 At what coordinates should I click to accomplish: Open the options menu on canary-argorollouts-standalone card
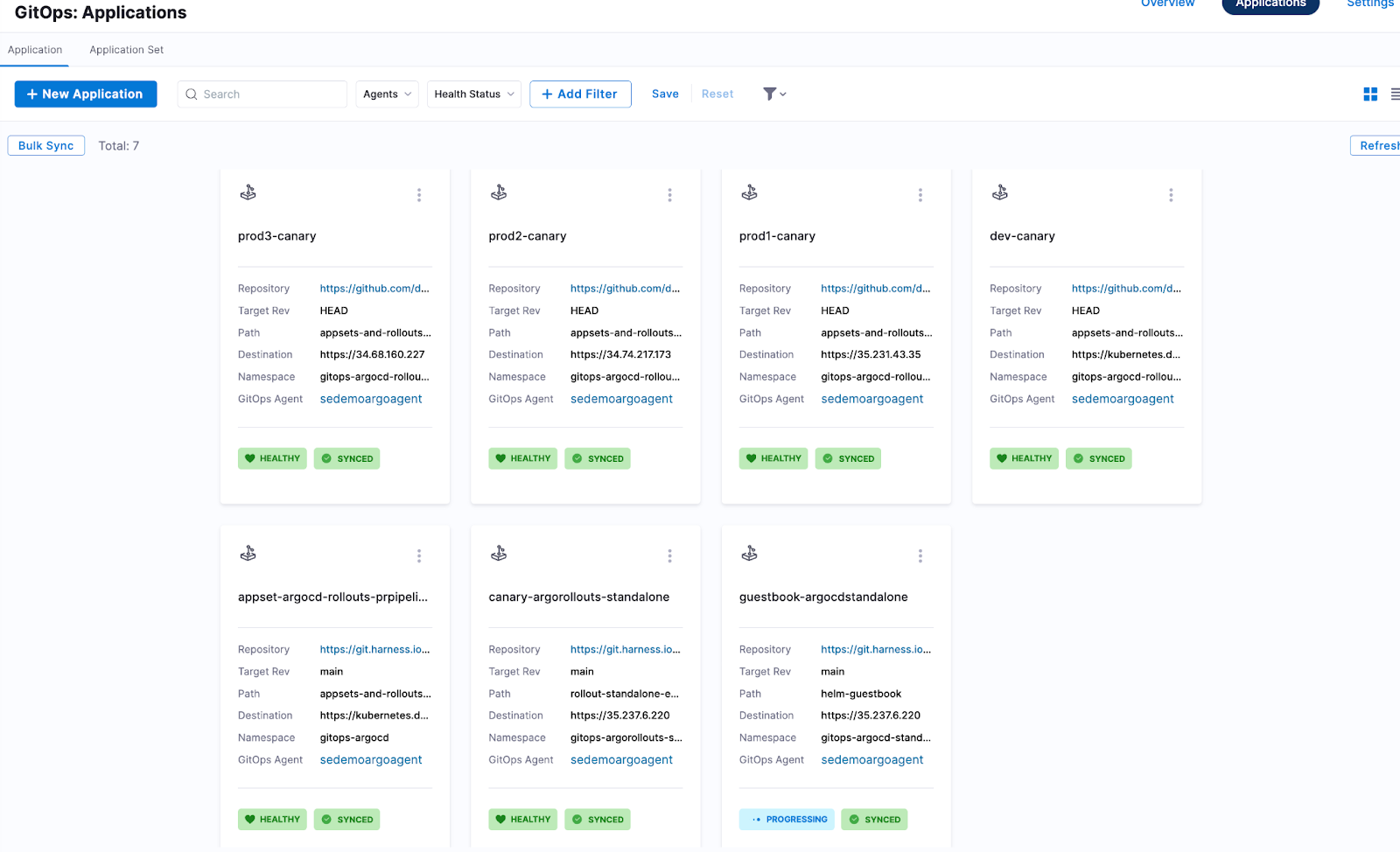pos(669,556)
